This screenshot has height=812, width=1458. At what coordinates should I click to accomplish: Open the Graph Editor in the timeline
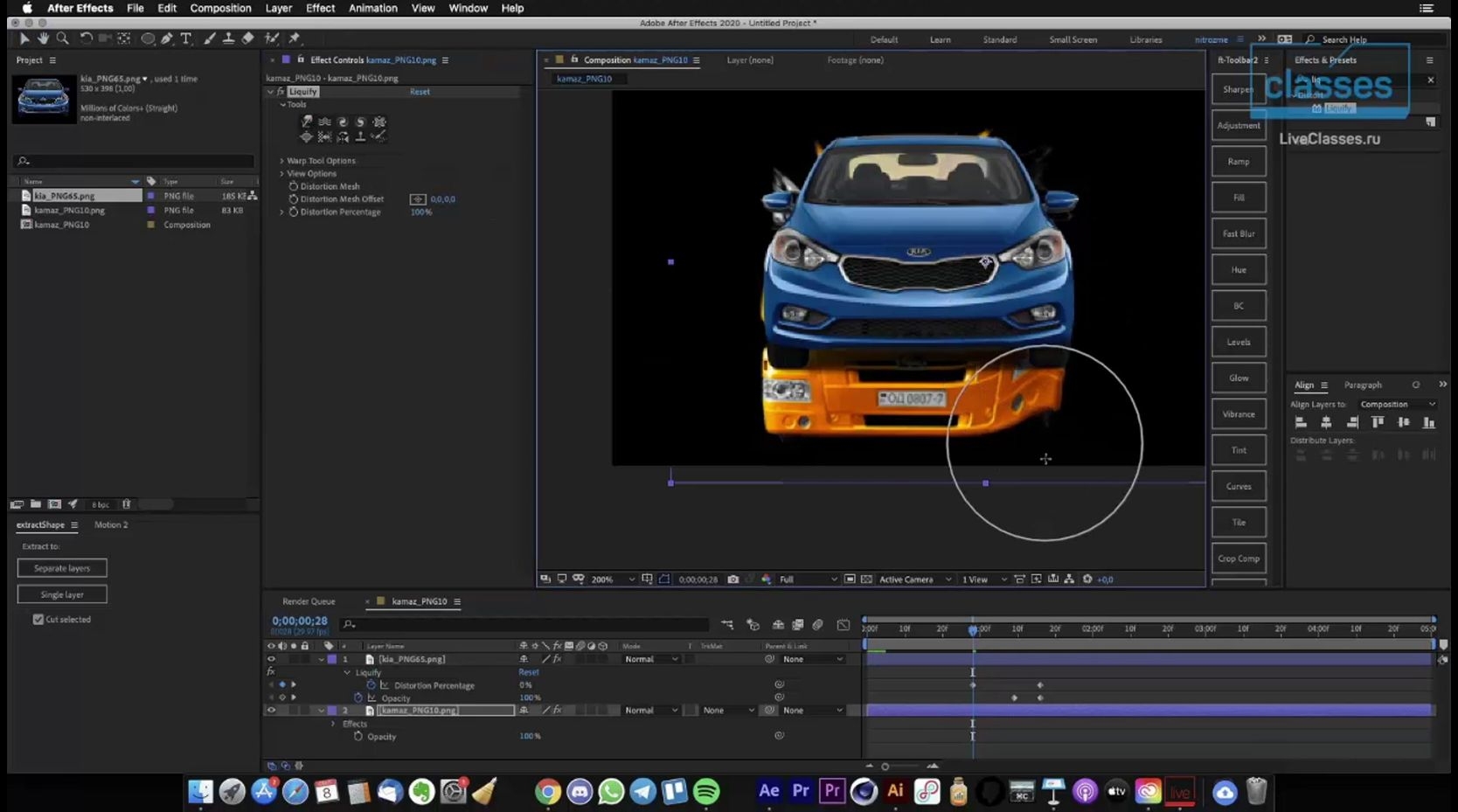pyautogui.click(x=844, y=625)
